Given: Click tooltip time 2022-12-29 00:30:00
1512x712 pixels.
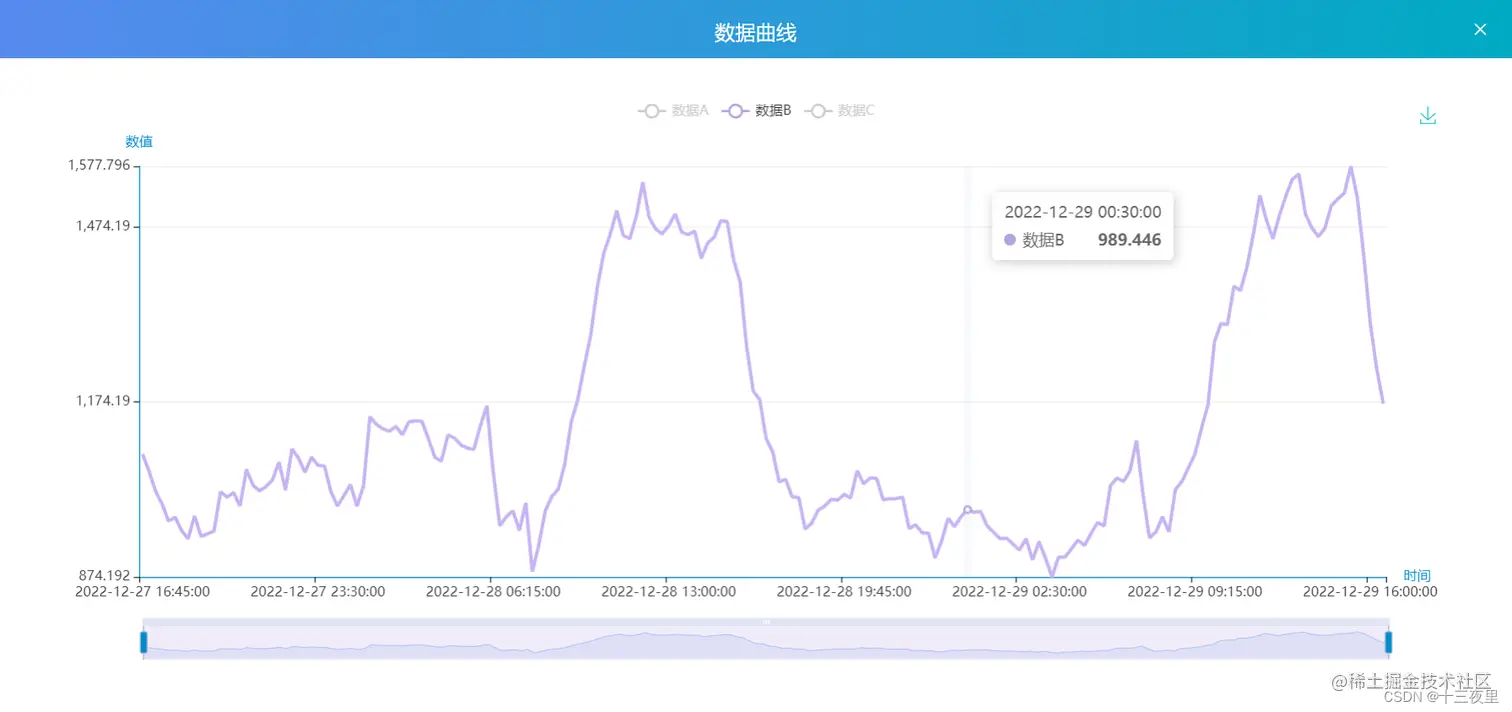Looking at the screenshot, I should (x=1083, y=212).
